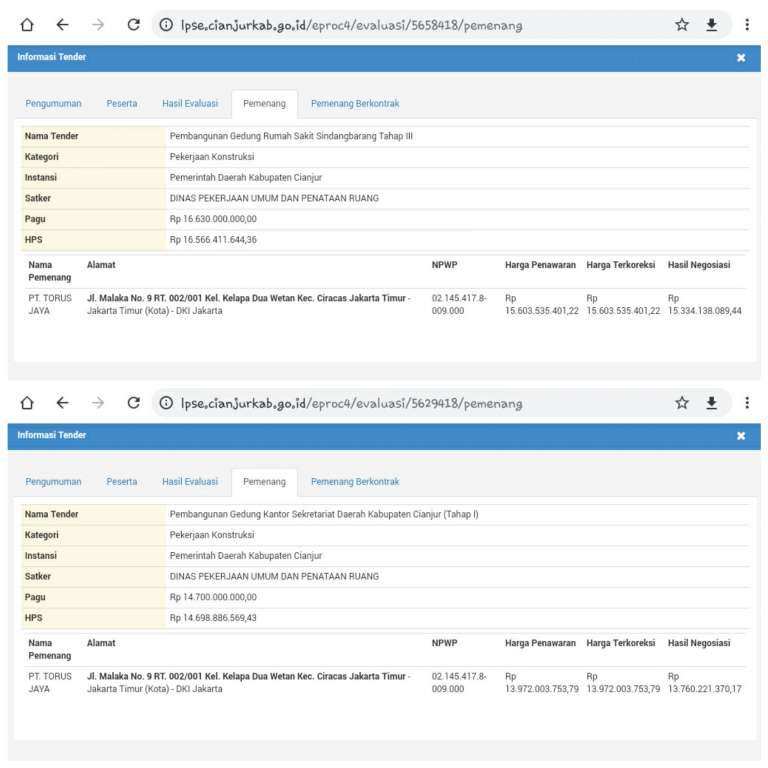Screen dimensions: 768x768
Task: Switch to Peserta tab of the Sindangbarang tender
Action: click(122, 103)
